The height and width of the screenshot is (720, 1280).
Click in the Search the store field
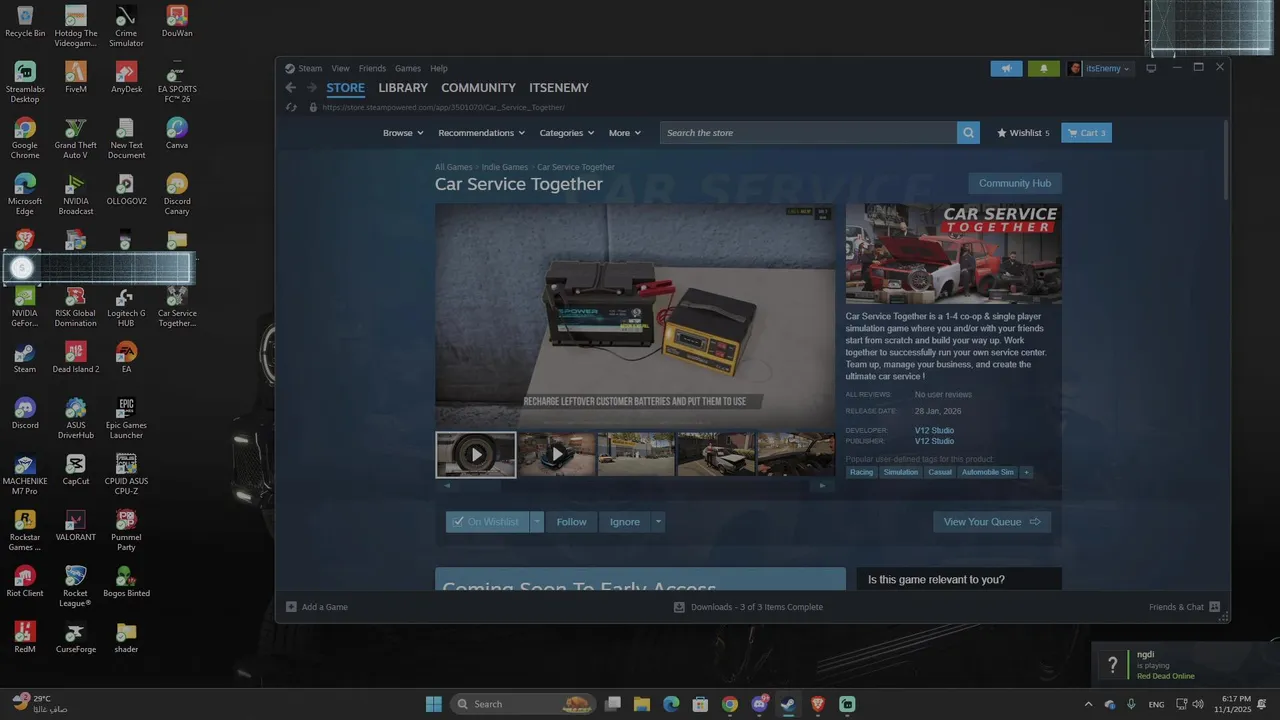click(808, 133)
